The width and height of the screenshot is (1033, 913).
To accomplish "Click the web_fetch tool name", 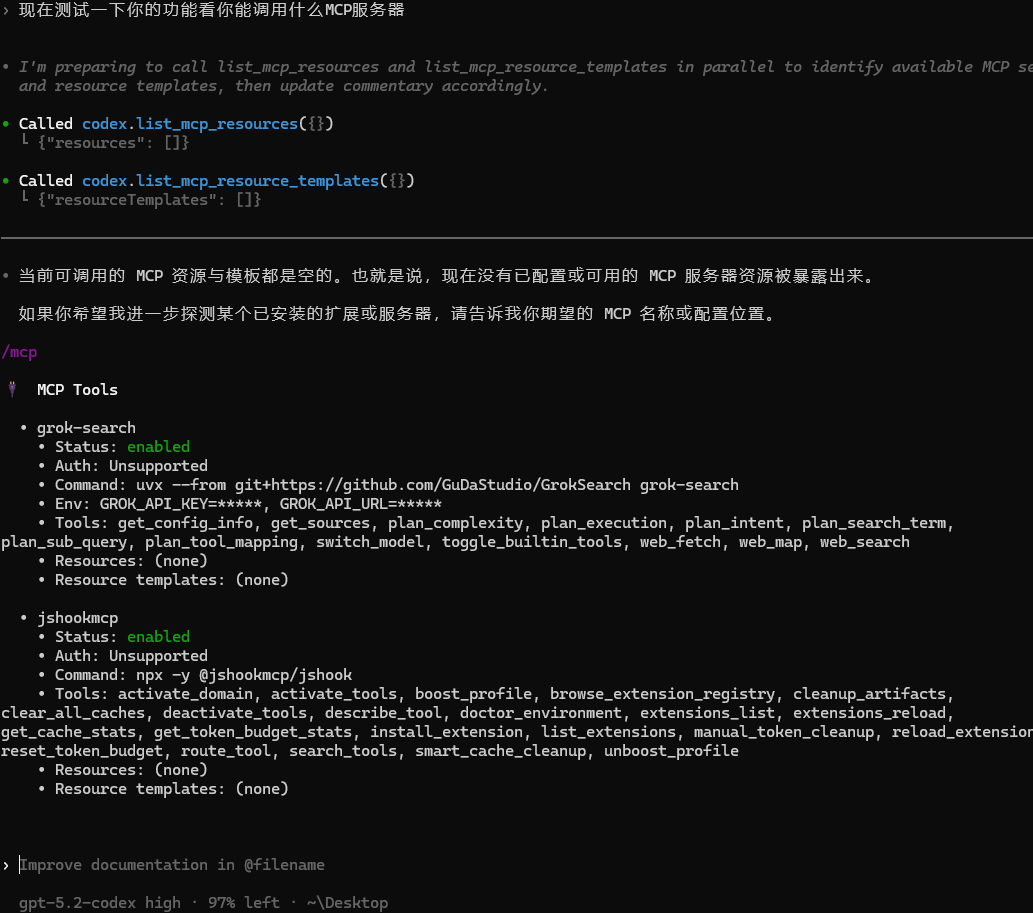I will (680, 542).
